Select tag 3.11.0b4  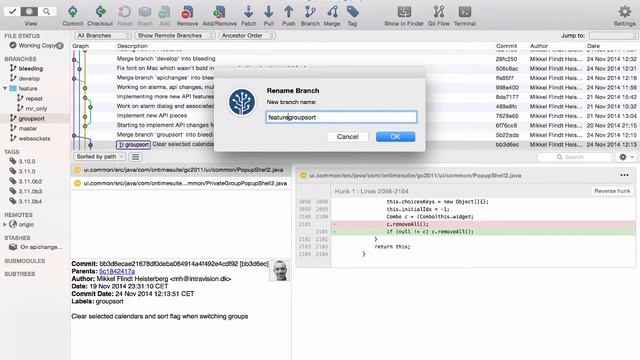[30, 201]
